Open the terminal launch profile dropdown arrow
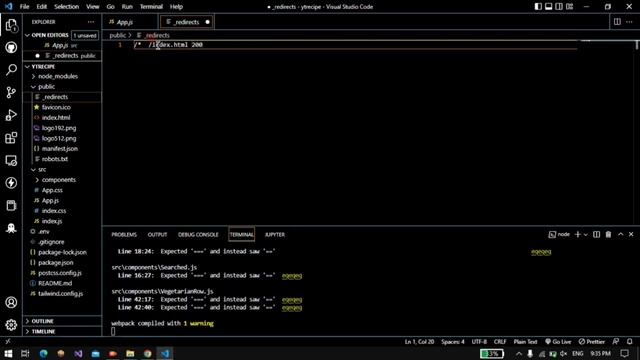Viewport: 640px width, 360px height. [586, 235]
